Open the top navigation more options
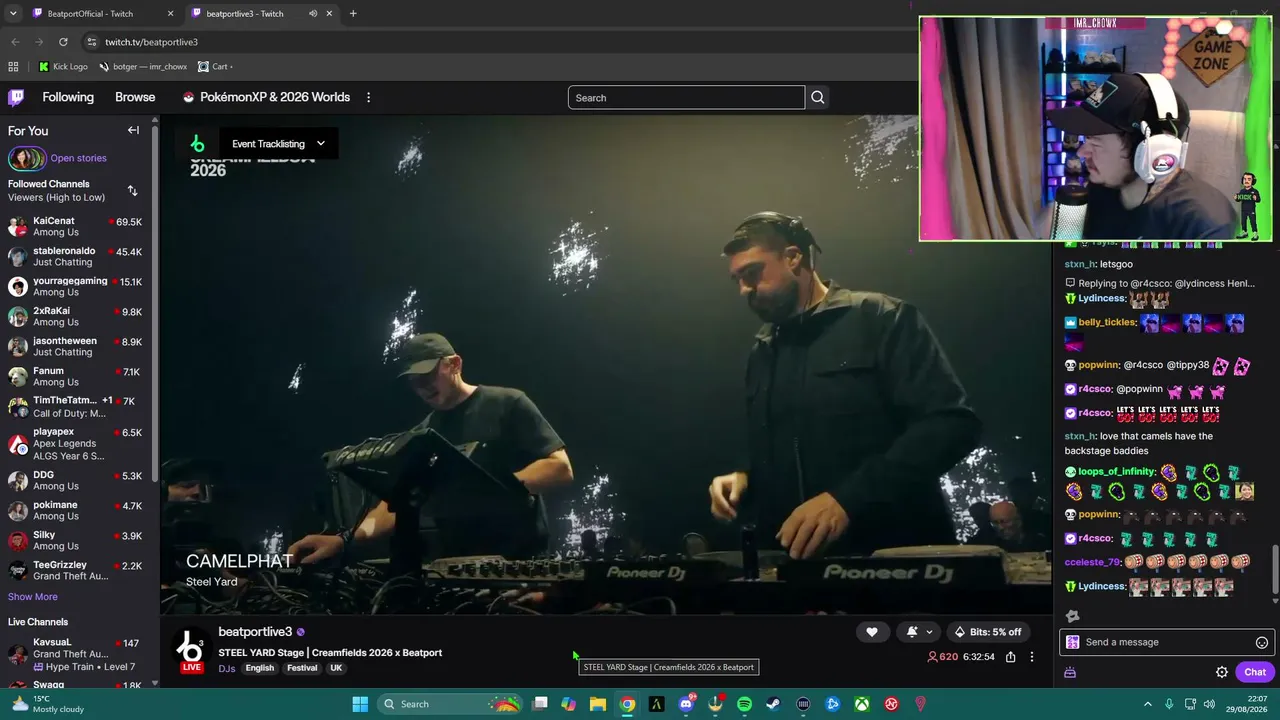Viewport: 1280px width, 720px height. (x=368, y=97)
